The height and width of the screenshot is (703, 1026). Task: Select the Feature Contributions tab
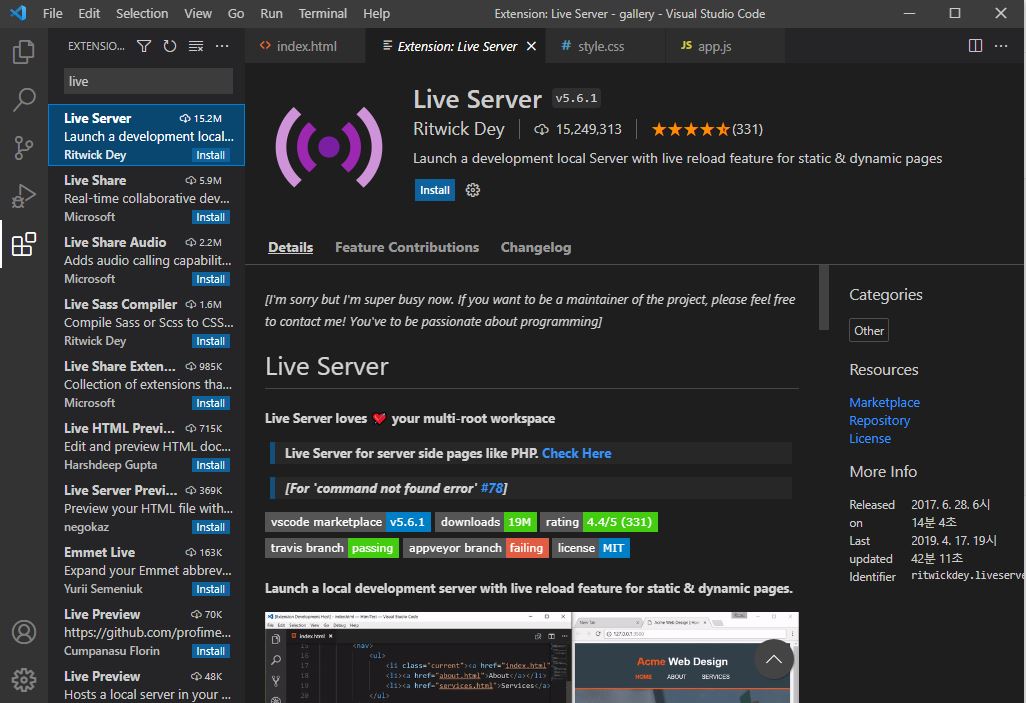click(407, 247)
